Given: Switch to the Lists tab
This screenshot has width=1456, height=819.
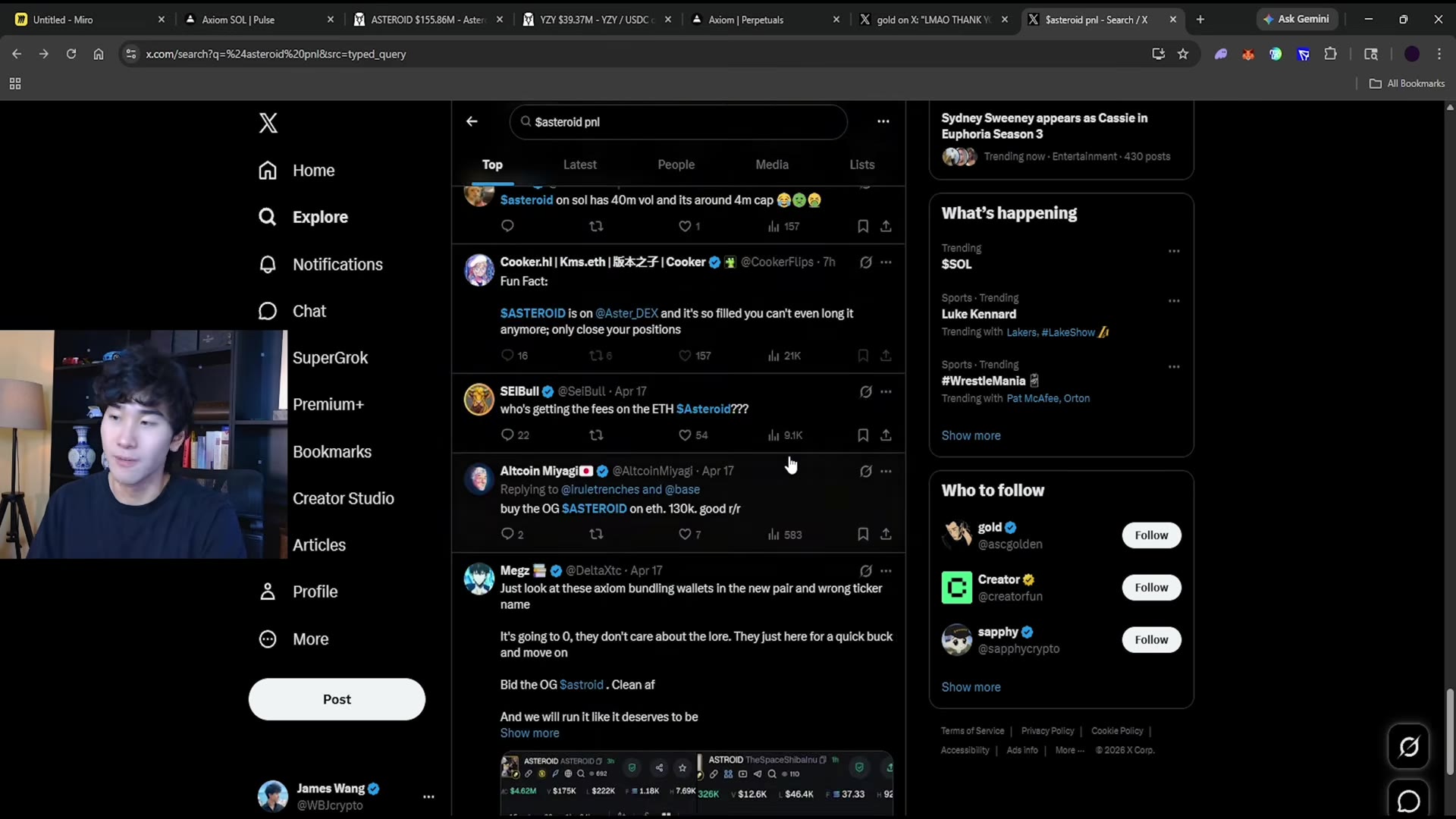Looking at the screenshot, I should tap(861, 165).
